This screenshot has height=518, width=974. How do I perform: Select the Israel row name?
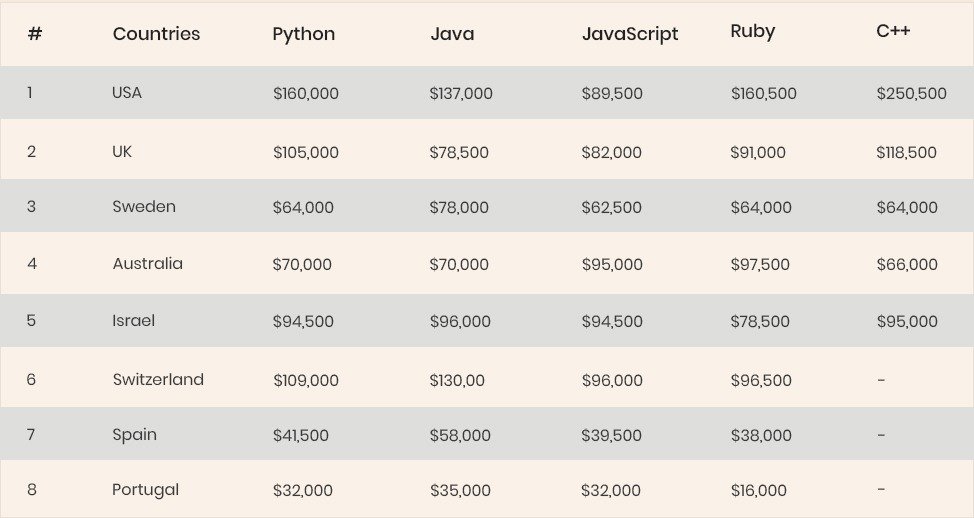[x=134, y=320]
